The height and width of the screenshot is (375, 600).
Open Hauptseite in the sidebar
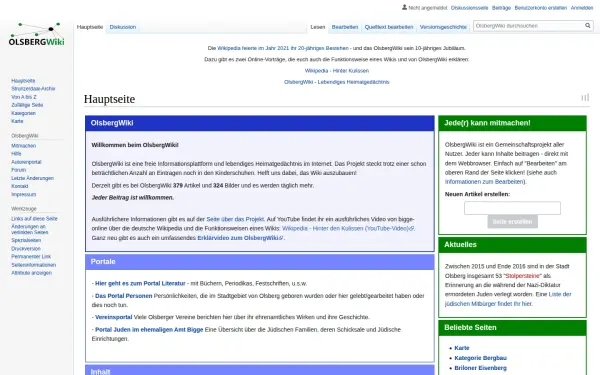pyautogui.click(x=23, y=81)
